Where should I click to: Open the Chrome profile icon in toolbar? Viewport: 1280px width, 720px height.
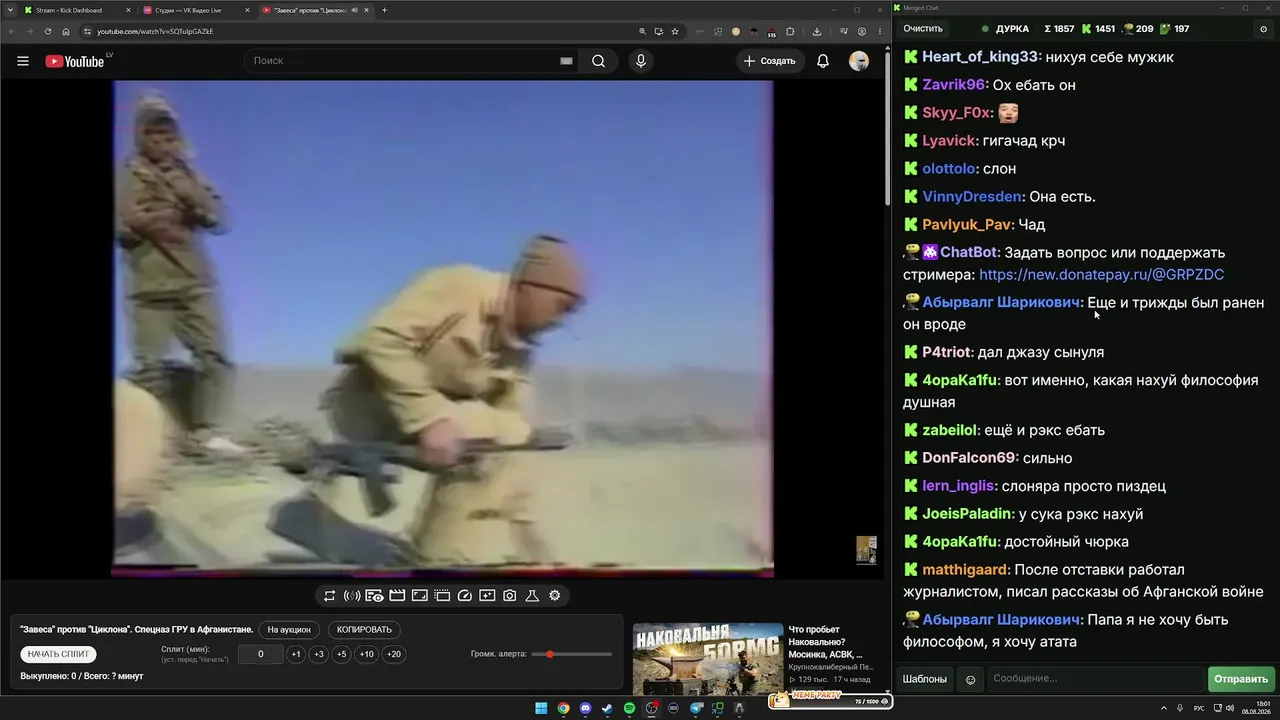[862, 31]
